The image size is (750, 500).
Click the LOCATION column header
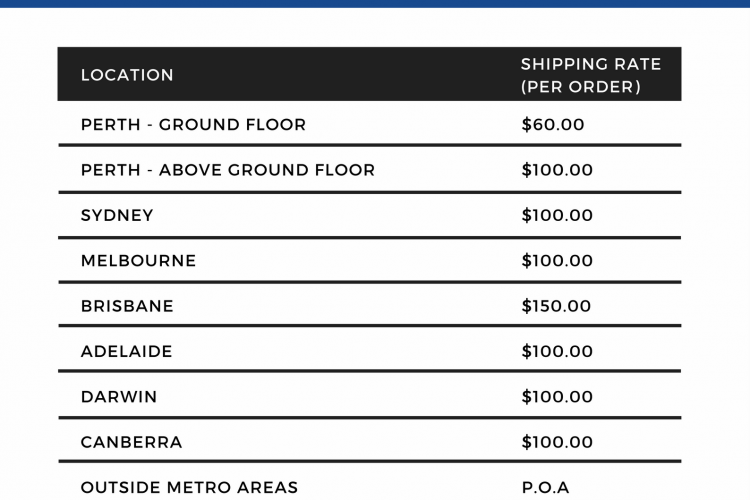[x=127, y=75]
